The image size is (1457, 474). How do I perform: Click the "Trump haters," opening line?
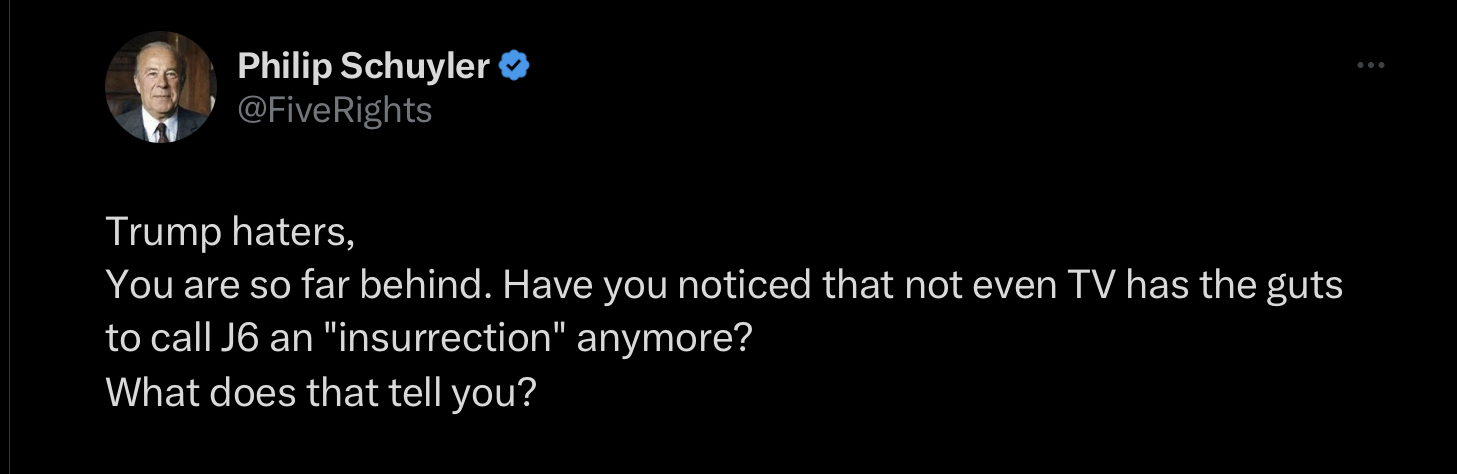tap(230, 233)
